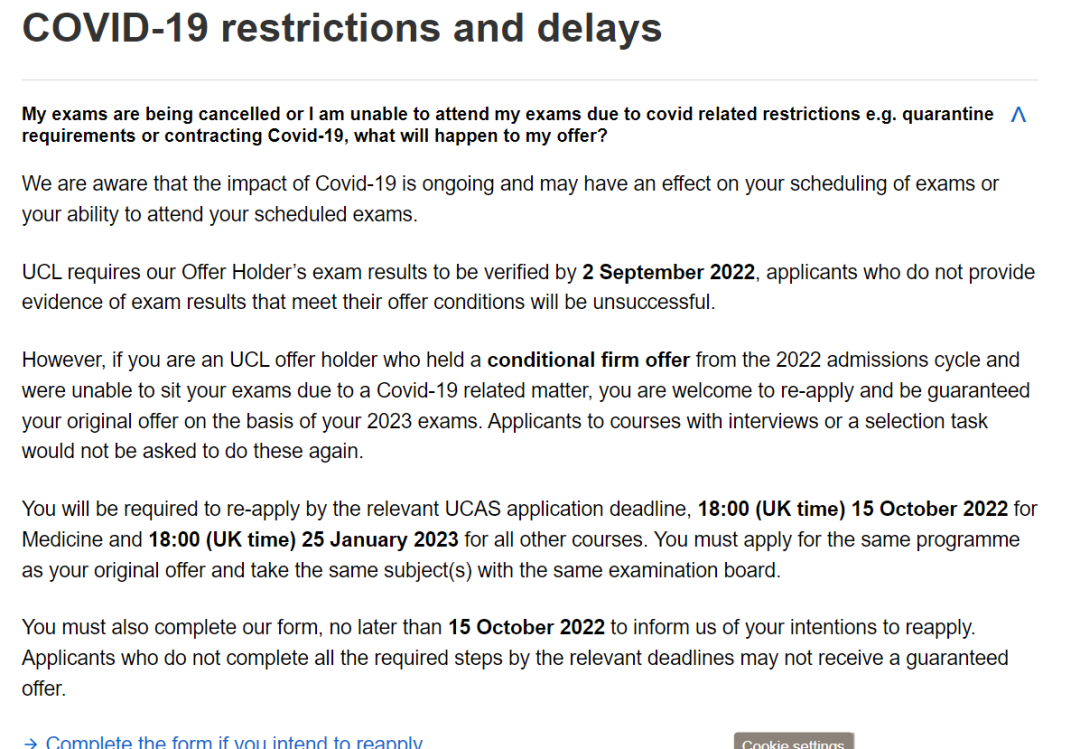The height and width of the screenshot is (749, 1080).
Task: Click the 'My exams are being cancelled' accordion heading
Action: 508,125
